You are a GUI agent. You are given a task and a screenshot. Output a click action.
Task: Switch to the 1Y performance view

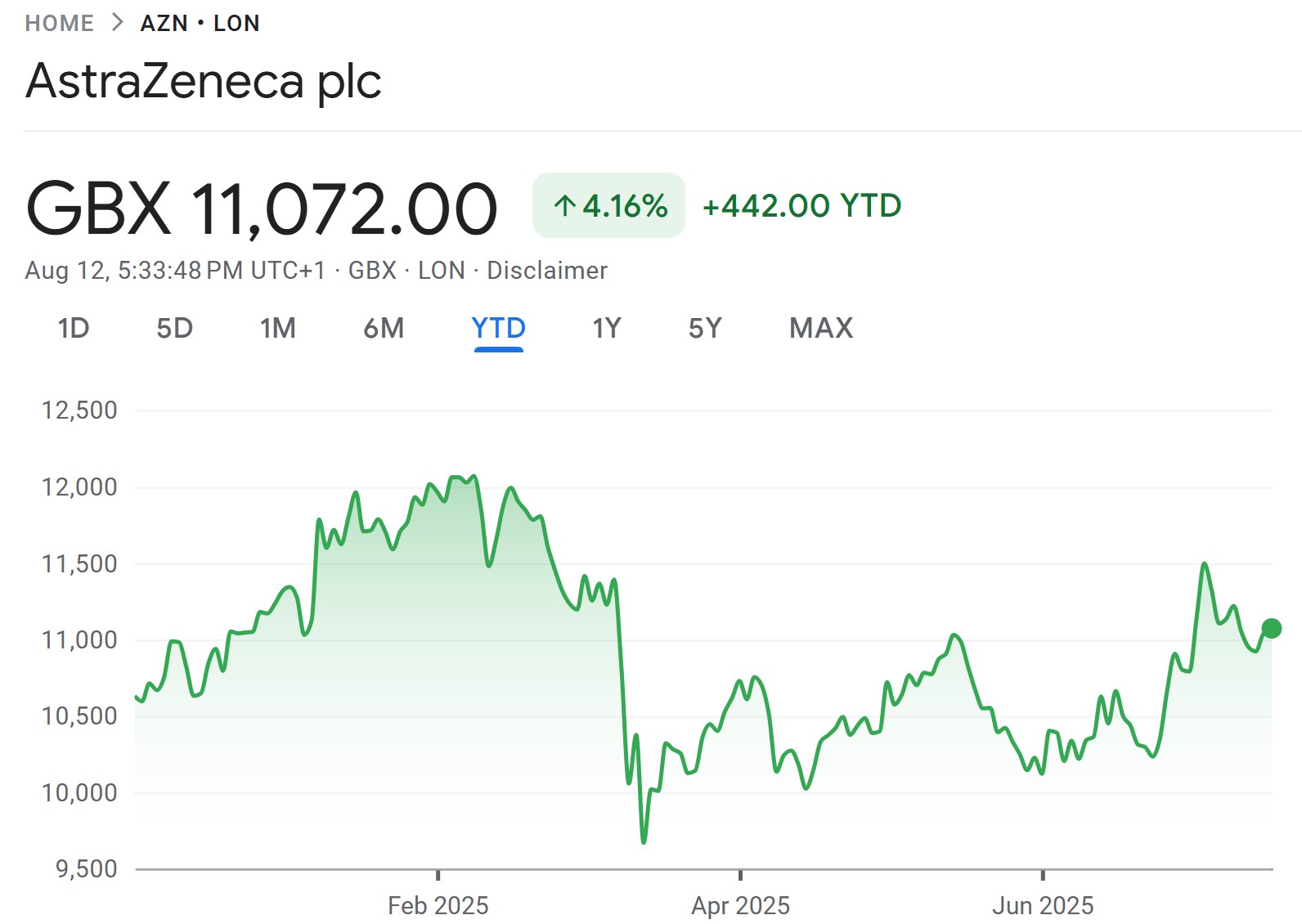click(607, 328)
